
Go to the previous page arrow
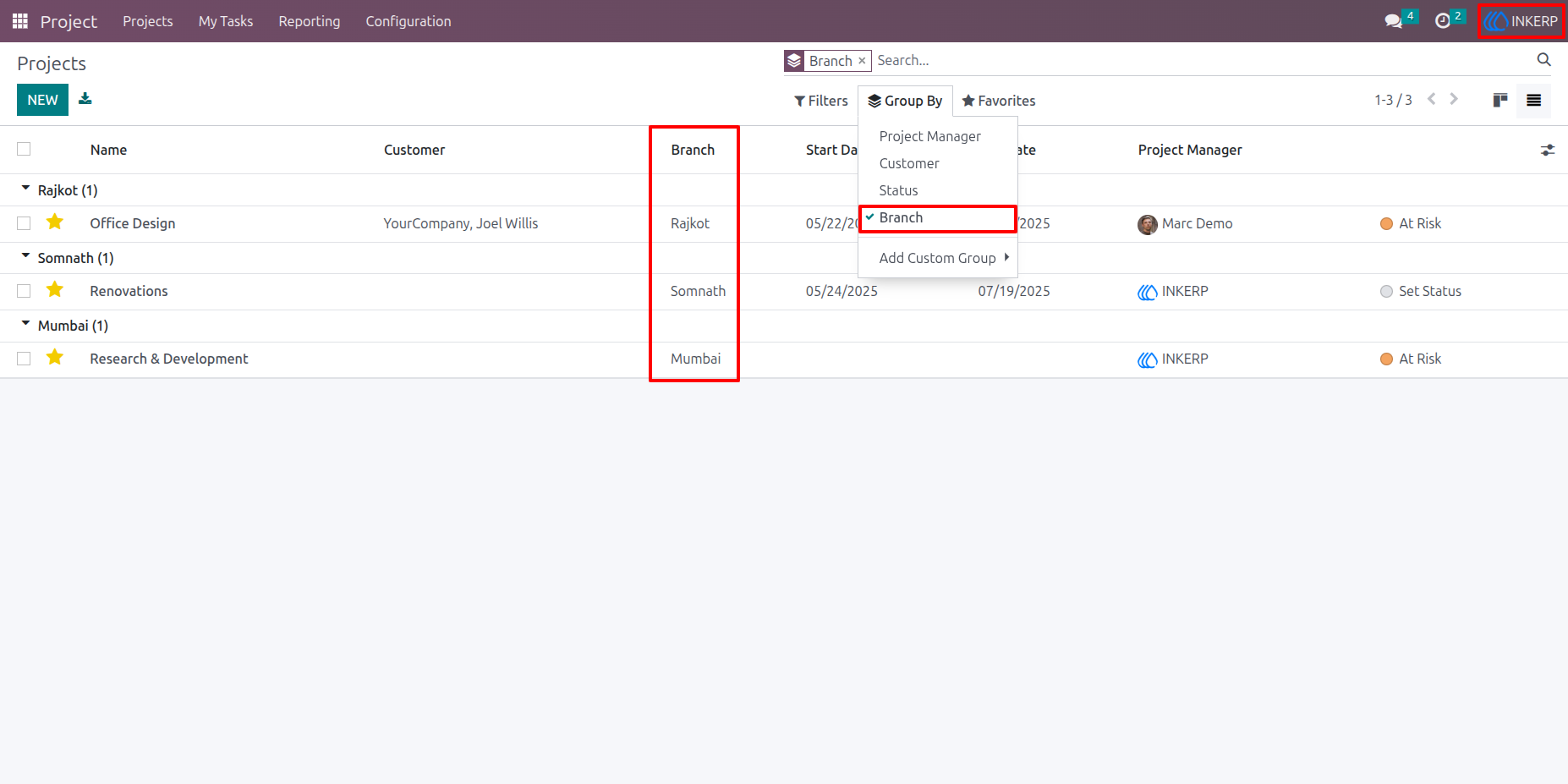tap(1432, 99)
